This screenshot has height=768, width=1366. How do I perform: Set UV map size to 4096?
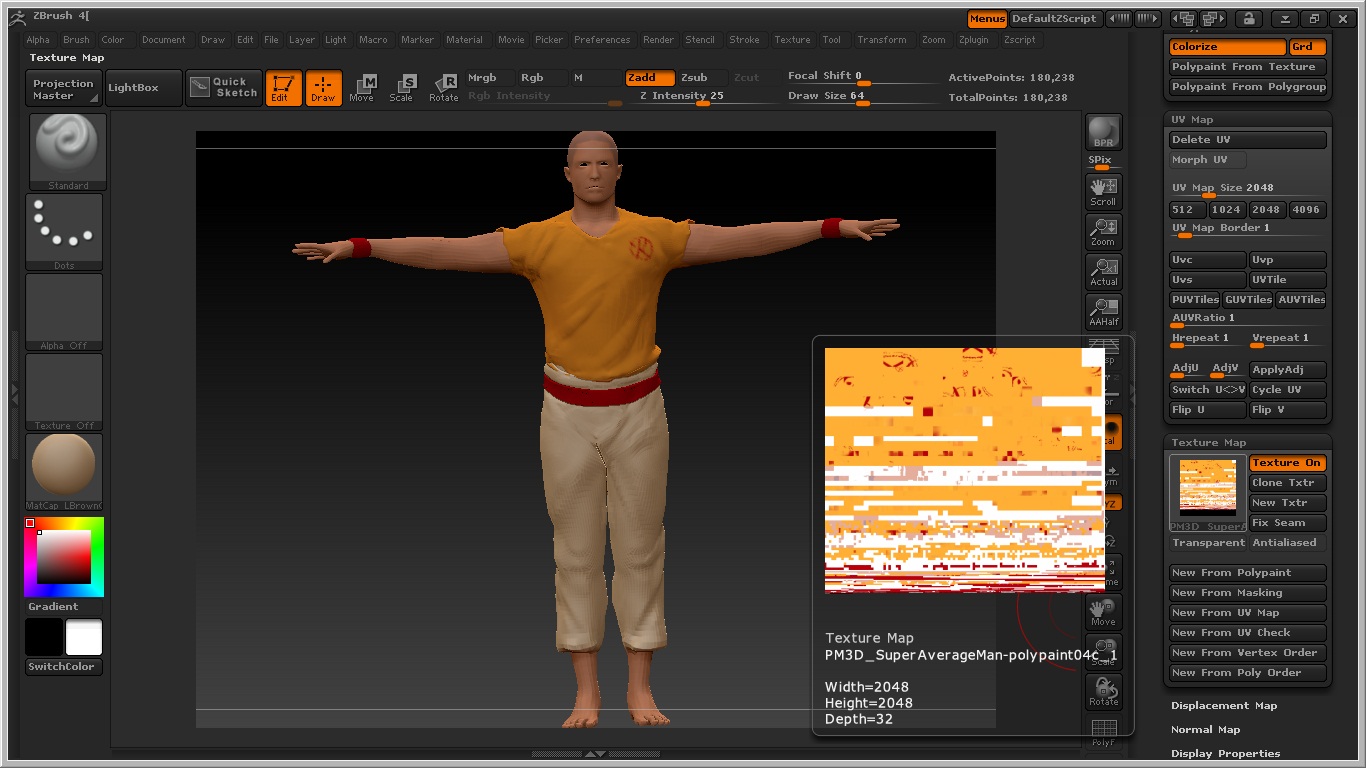point(1306,210)
